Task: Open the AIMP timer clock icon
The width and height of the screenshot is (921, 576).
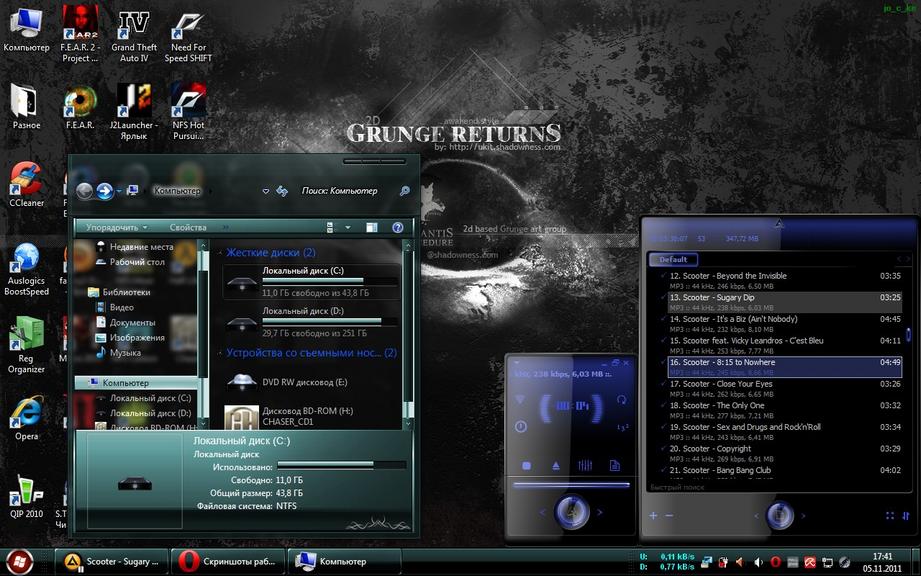Action: [520, 427]
